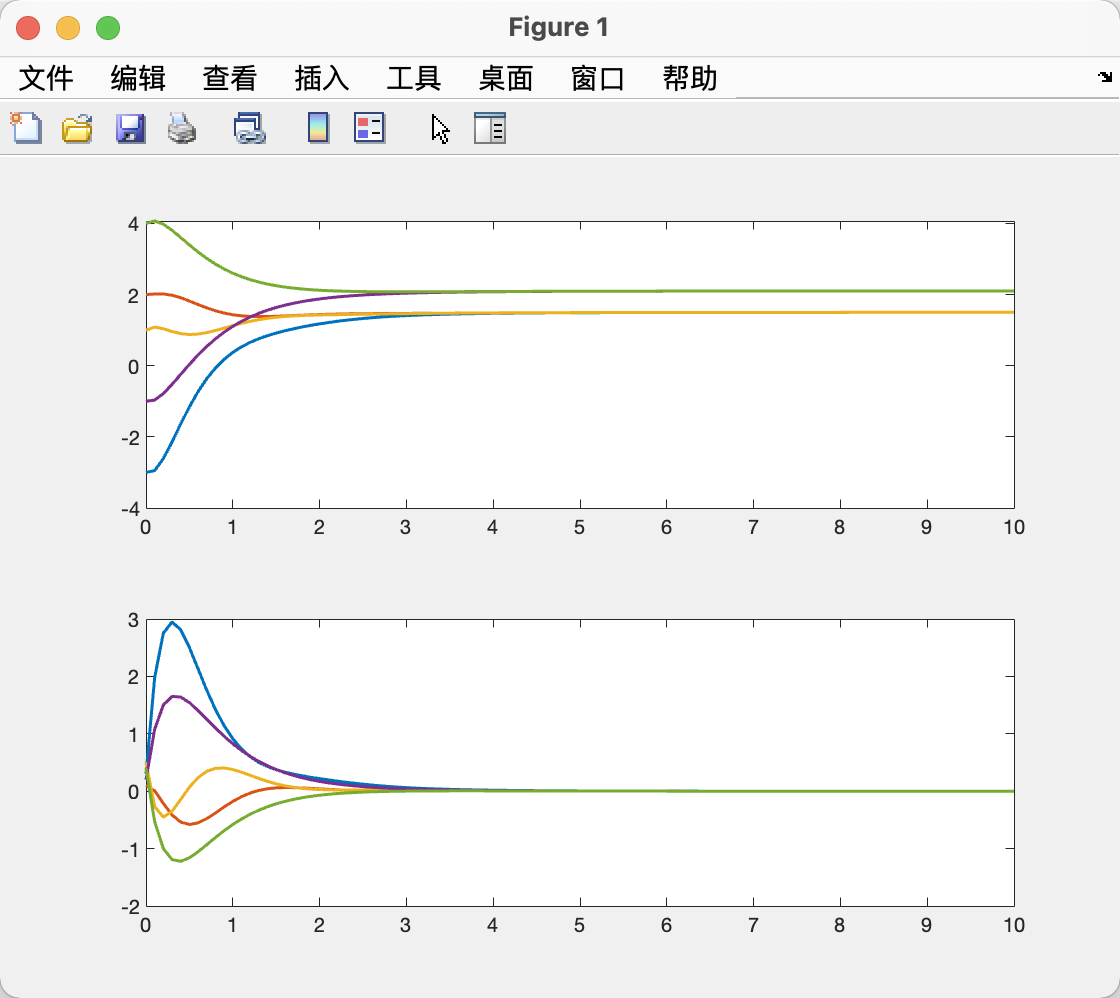This screenshot has height=998, width=1120.
Task: Click the yellow curve bump in the bottom plot
Action: [x=221, y=768]
